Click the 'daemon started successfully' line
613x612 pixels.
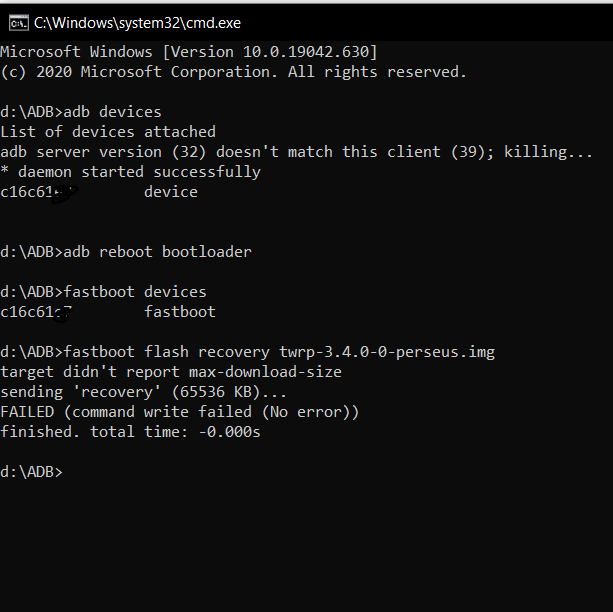point(131,172)
